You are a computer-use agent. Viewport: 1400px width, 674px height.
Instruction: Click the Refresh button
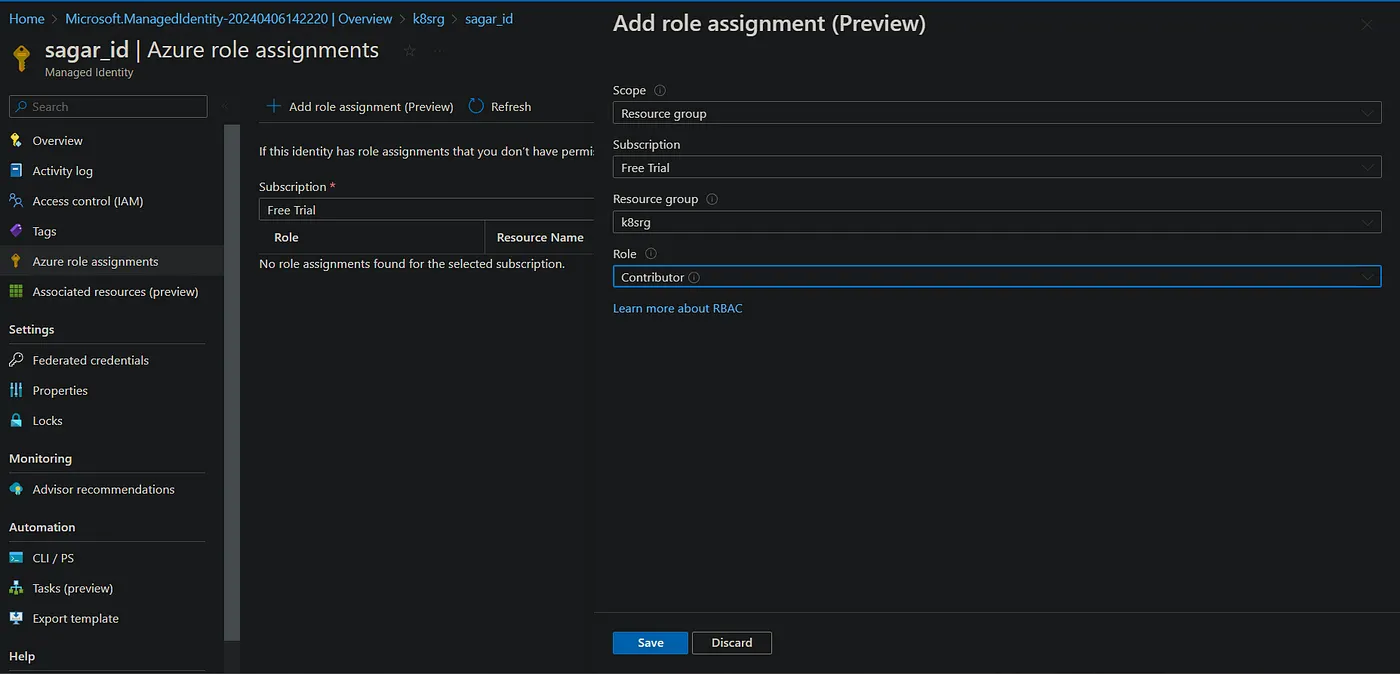pyautogui.click(x=500, y=106)
